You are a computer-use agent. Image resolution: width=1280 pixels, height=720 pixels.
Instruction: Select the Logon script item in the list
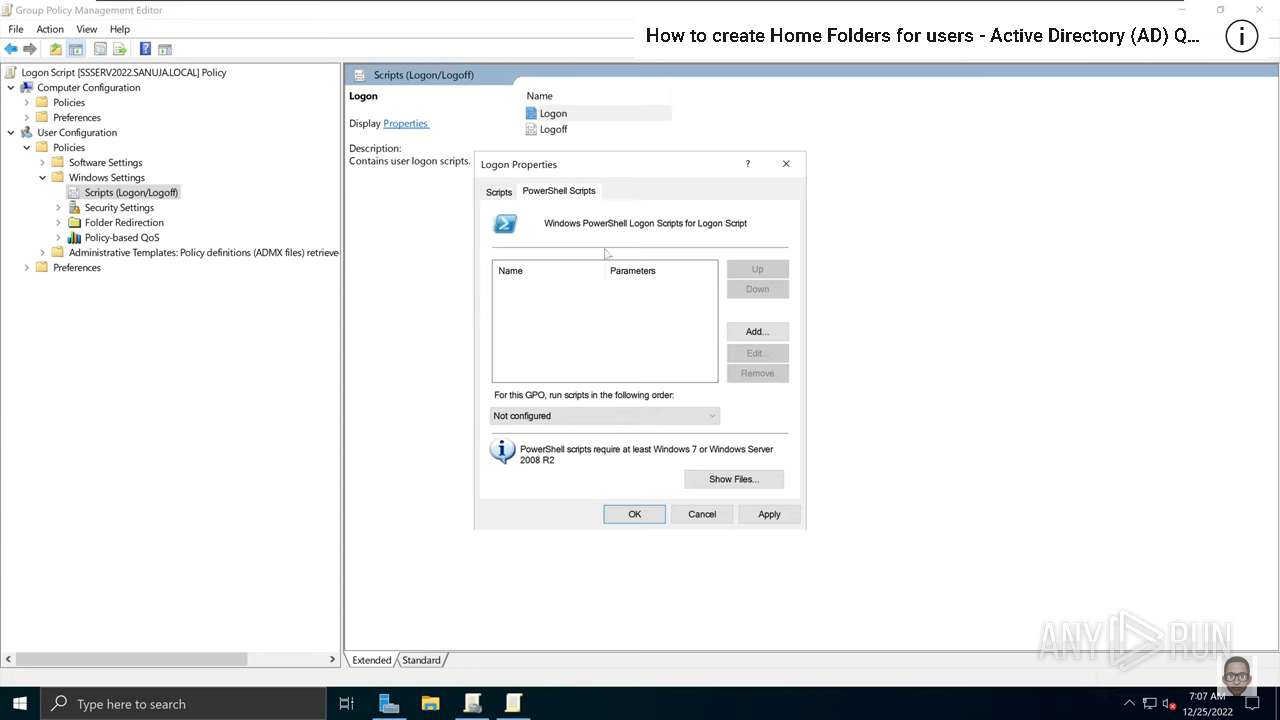[553, 113]
